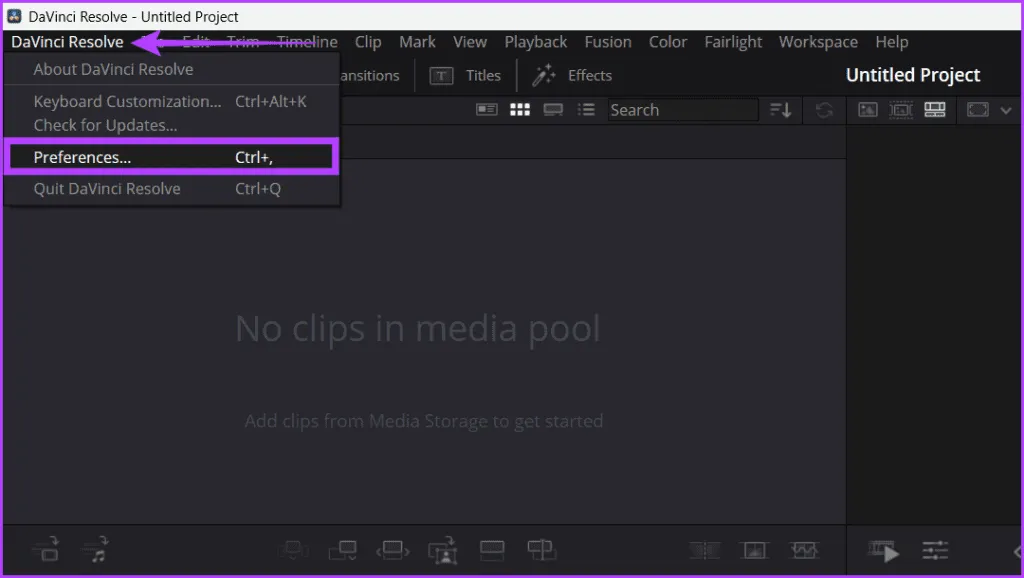The height and width of the screenshot is (578, 1024).
Task: Choose Preferences... from the menu
Action: tap(82, 157)
